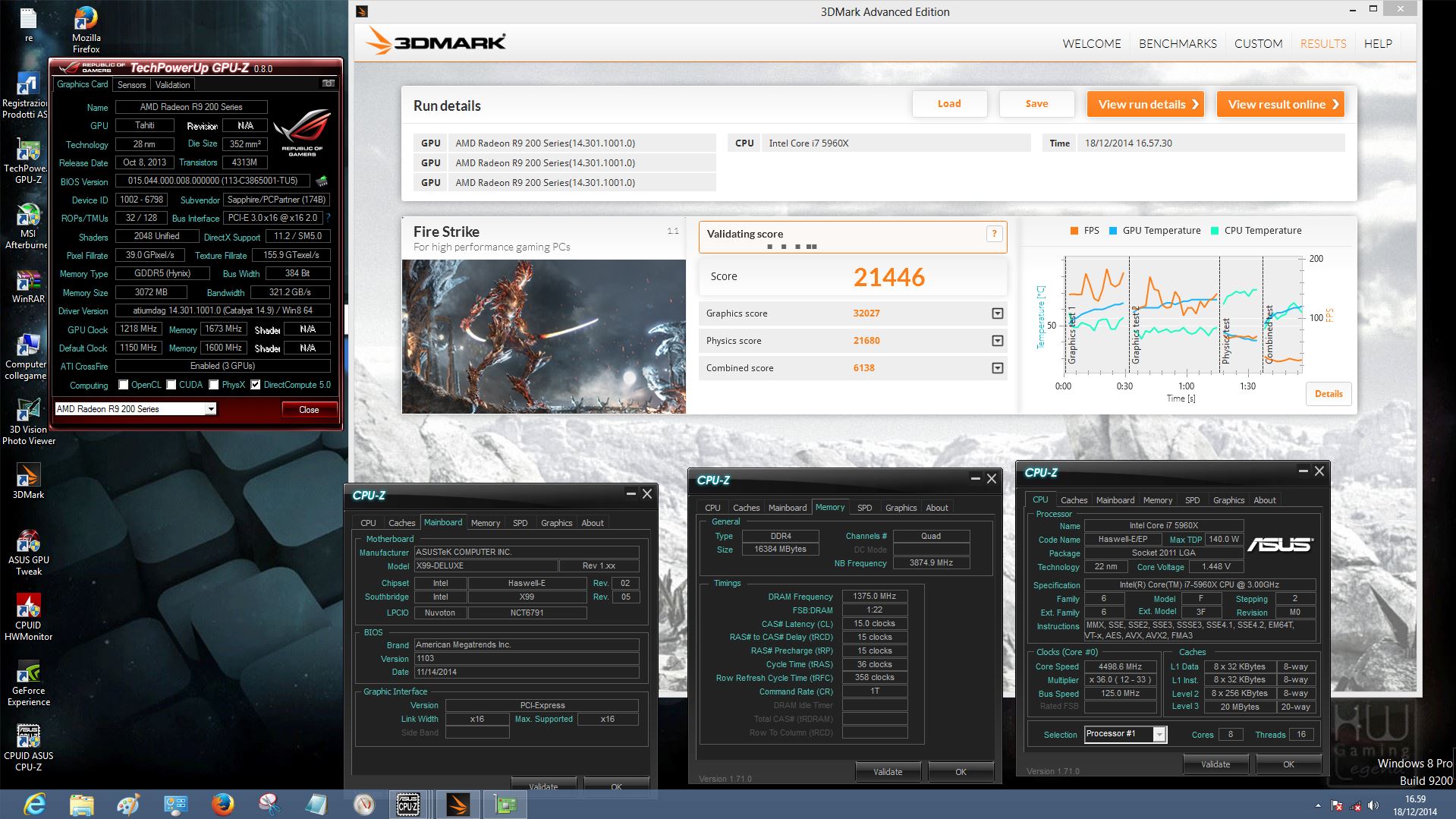Open Caches tab in Memory CPU-Z window

point(746,508)
